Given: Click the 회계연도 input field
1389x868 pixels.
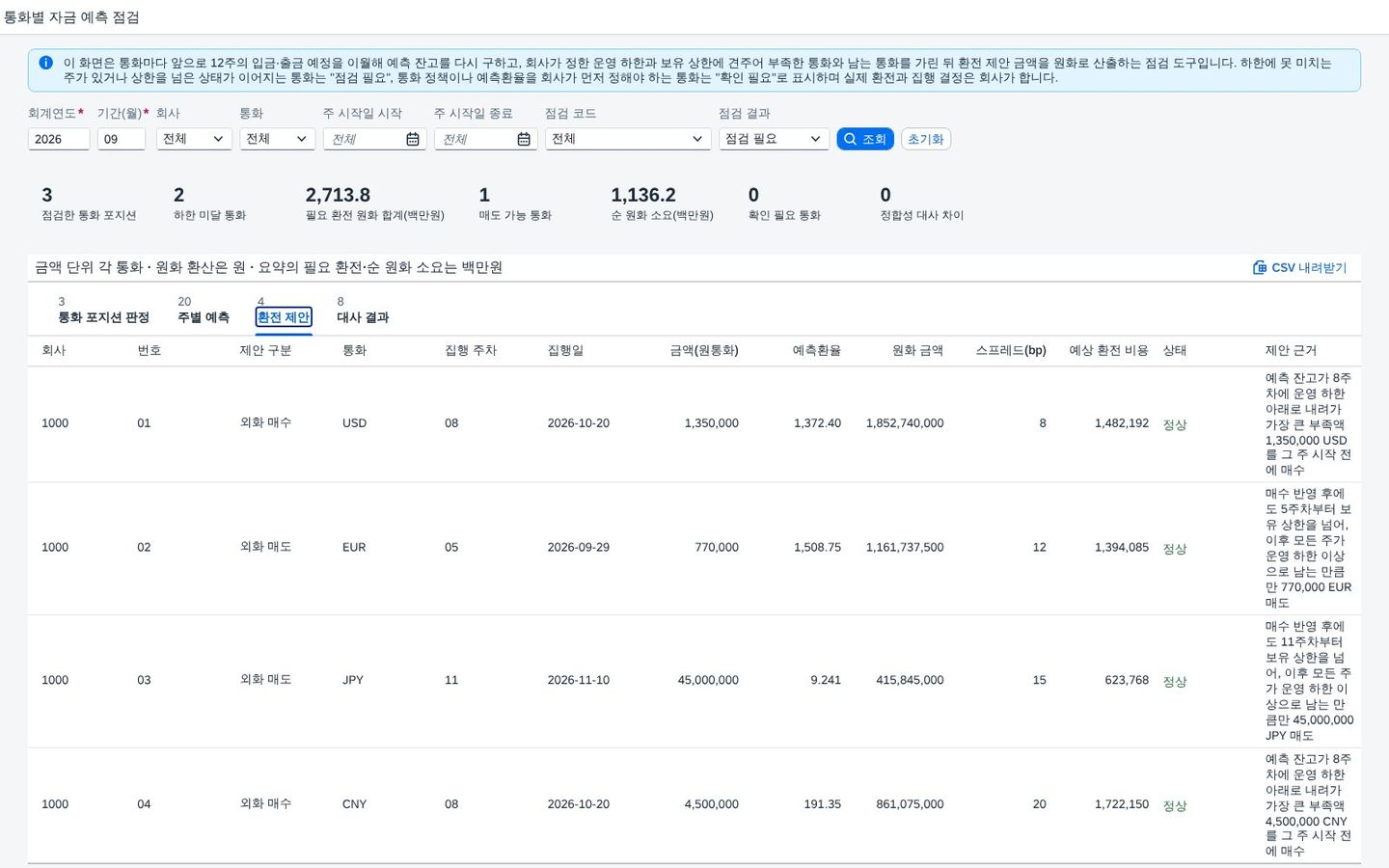Looking at the screenshot, I should point(59,139).
